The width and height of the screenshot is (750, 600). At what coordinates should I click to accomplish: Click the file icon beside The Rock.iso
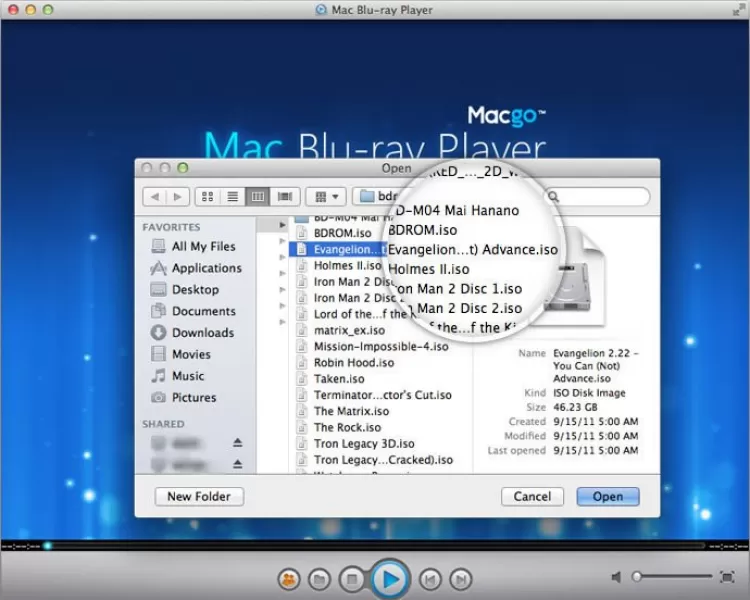(x=301, y=428)
